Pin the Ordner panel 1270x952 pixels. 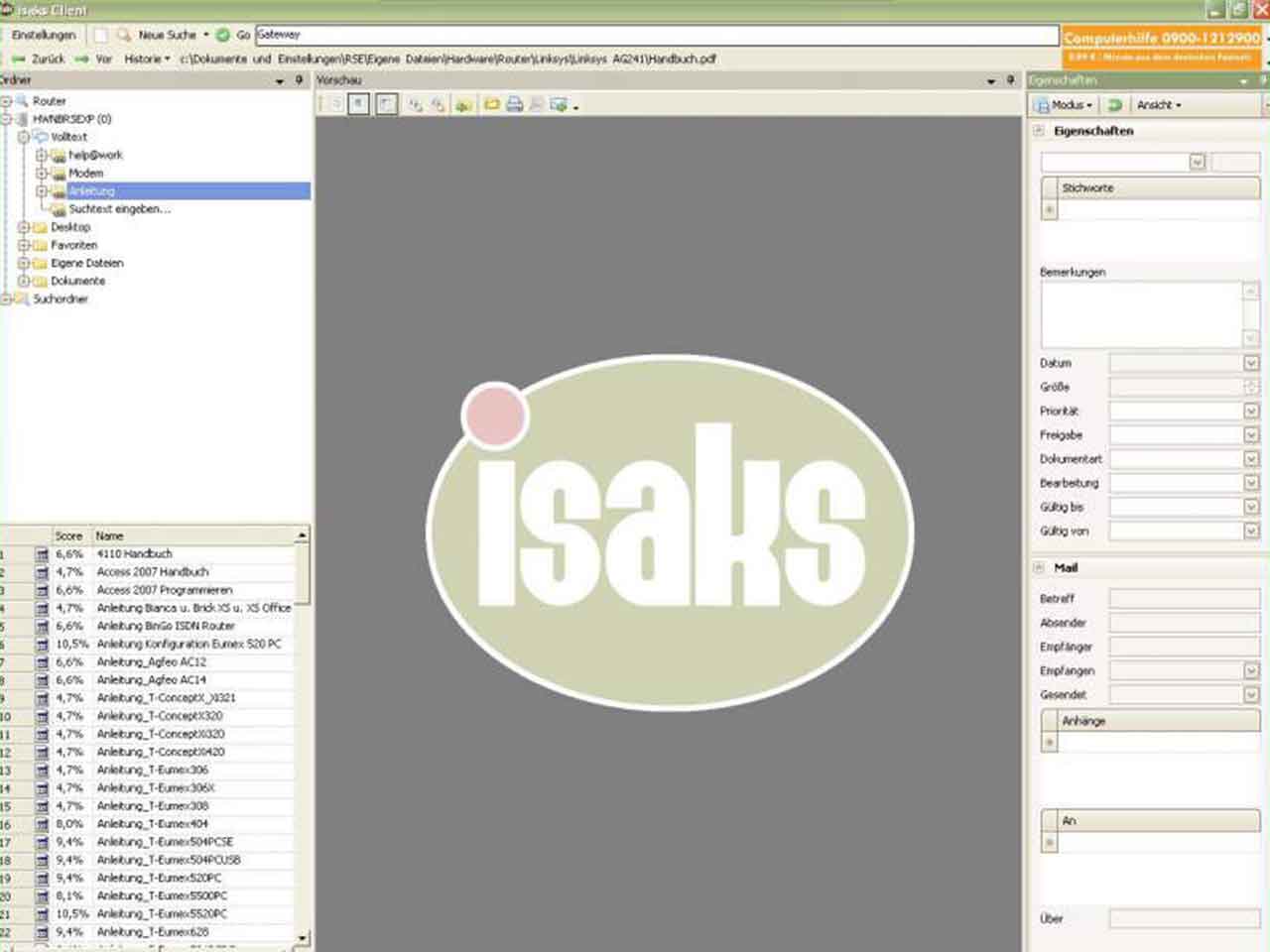tap(299, 80)
